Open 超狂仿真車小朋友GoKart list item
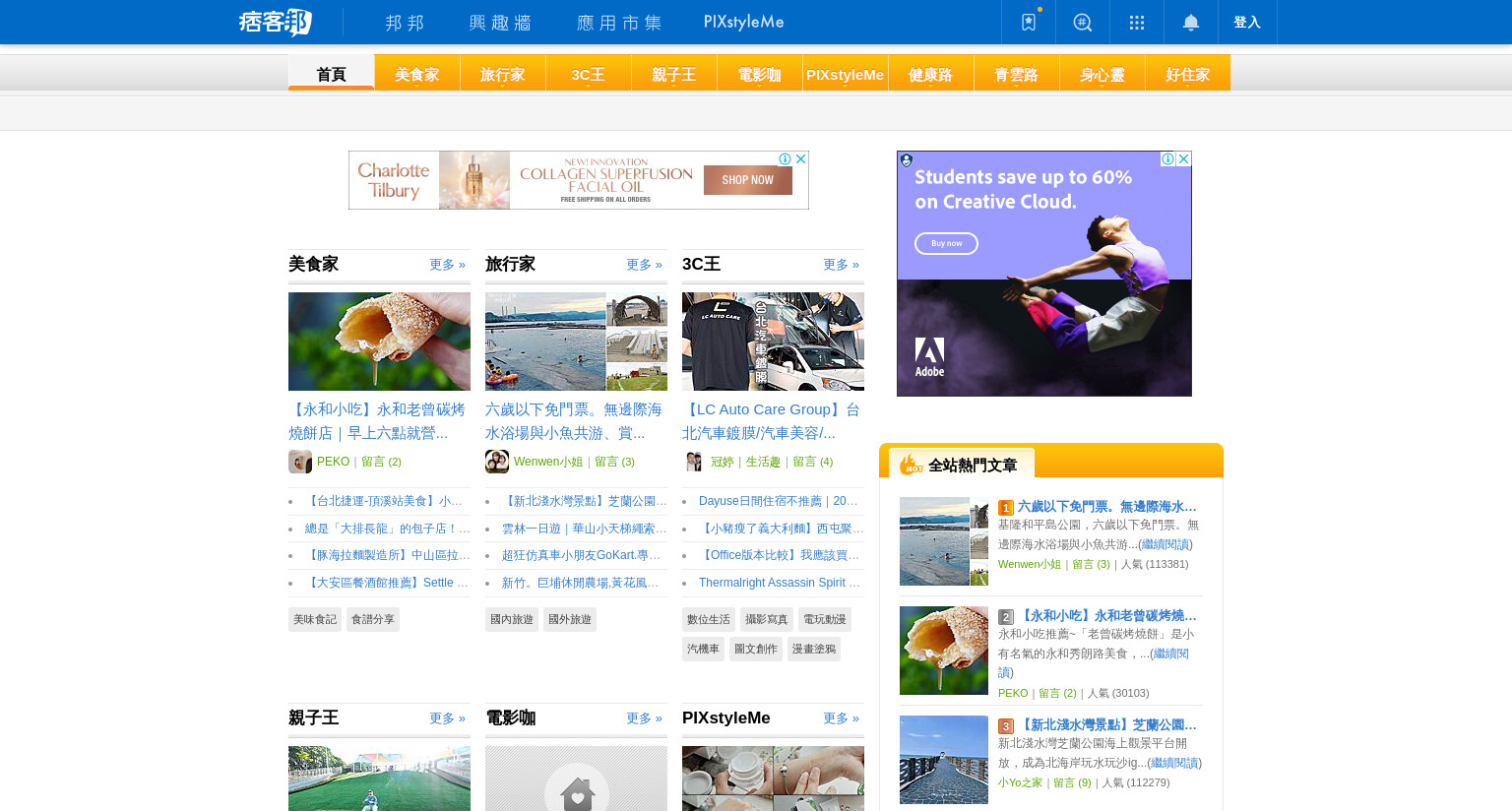The width and height of the screenshot is (1512, 811). coord(582,555)
